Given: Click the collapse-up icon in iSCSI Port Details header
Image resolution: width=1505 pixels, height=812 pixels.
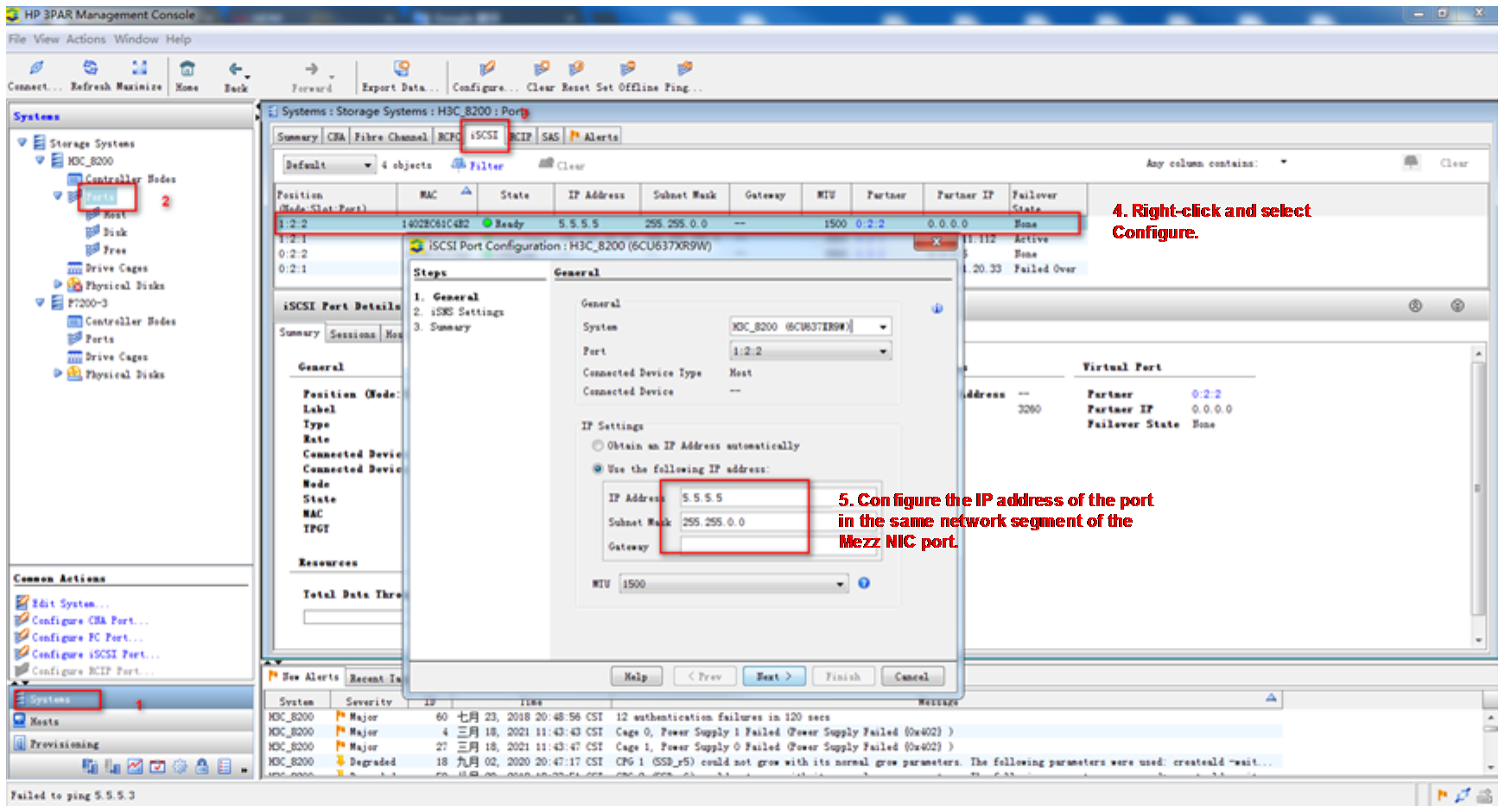Looking at the screenshot, I should click(1415, 306).
